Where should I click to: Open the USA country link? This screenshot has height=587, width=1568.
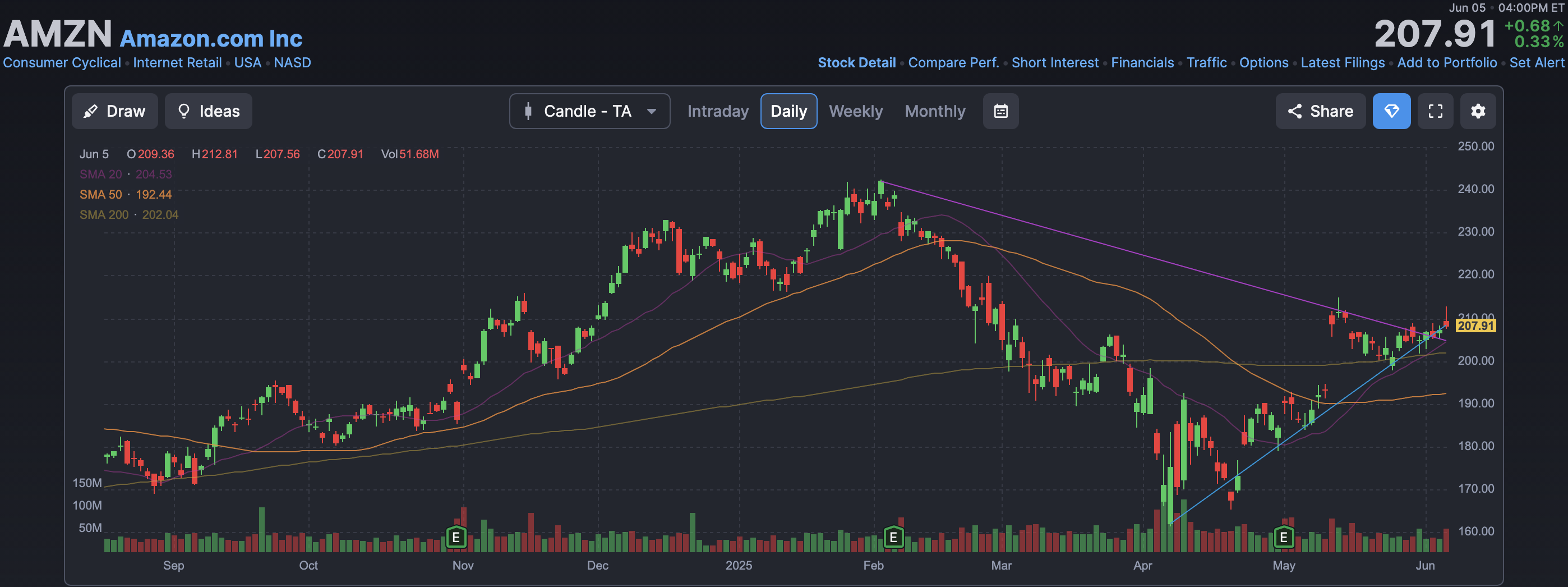point(247,63)
